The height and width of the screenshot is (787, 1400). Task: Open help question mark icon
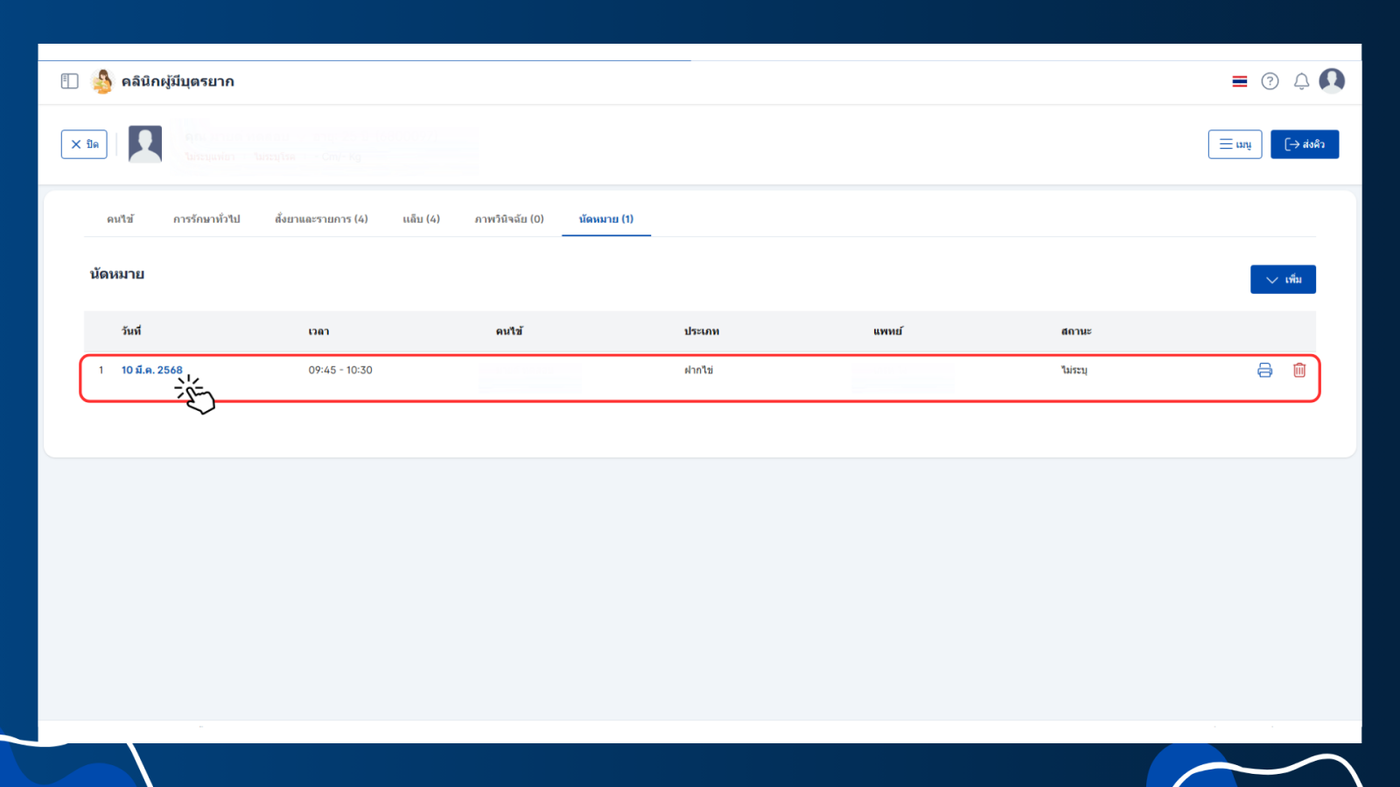pyautogui.click(x=1270, y=81)
